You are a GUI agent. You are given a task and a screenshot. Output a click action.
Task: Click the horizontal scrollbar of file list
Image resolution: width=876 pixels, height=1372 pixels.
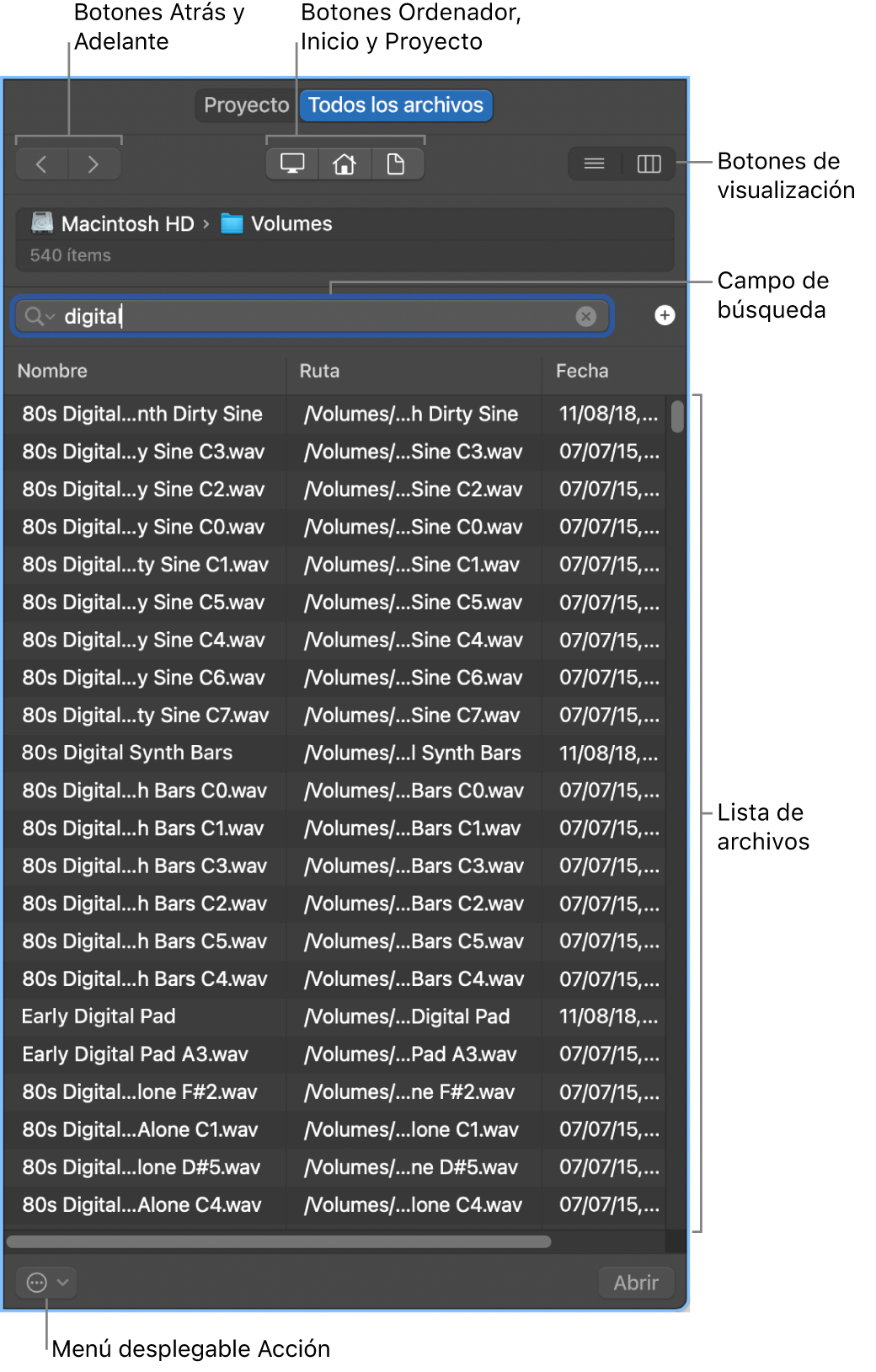click(x=279, y=1241)
